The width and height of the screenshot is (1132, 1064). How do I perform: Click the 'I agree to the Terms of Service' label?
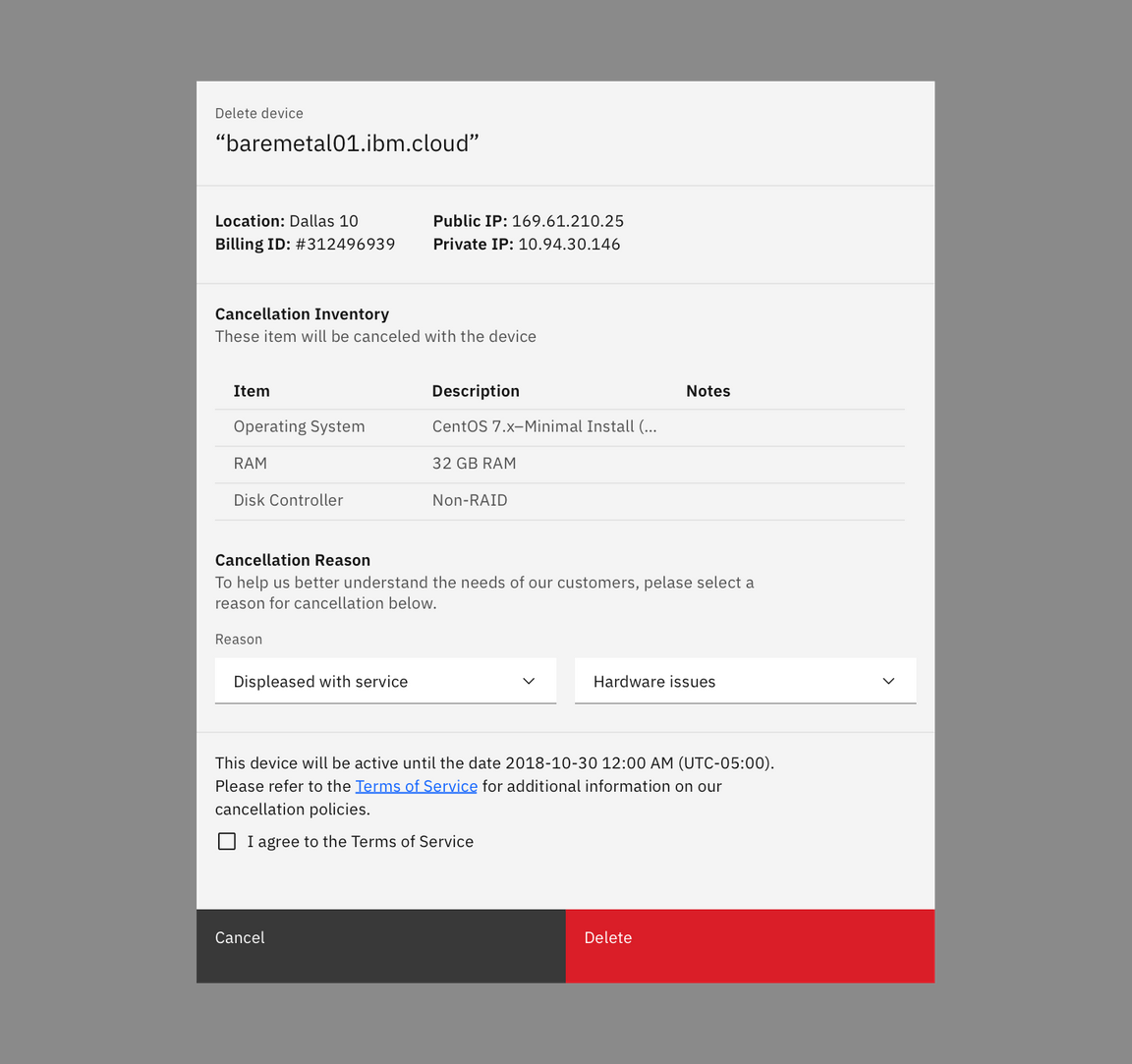360,841
